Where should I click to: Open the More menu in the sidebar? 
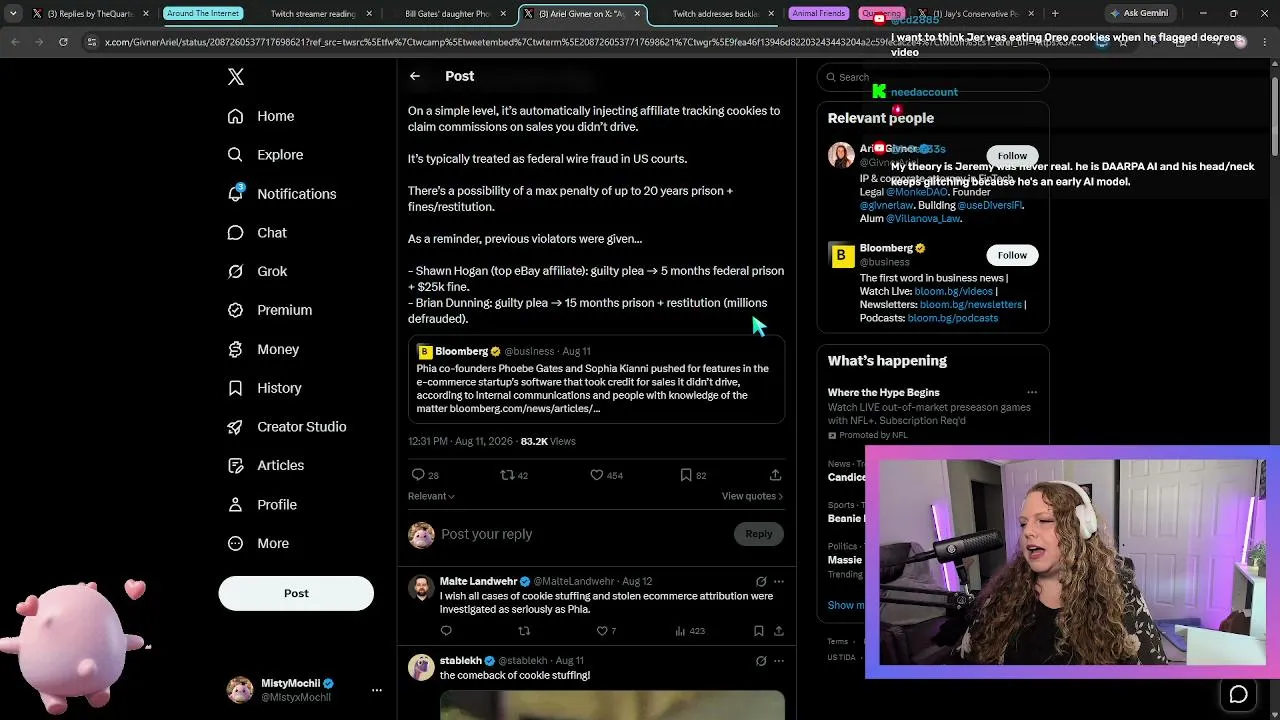tap(258, 543)
